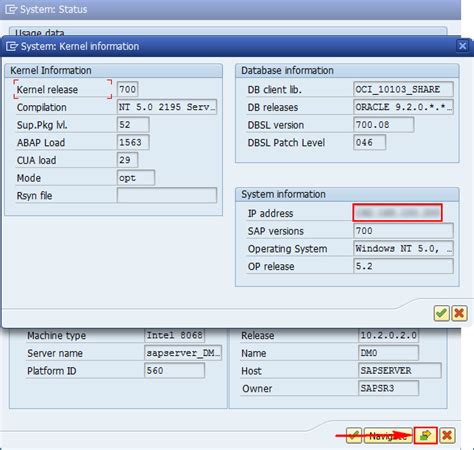Click DB client lib. field OCI_10103_SHARE
474x450 pixels.
pyautogui.click(x=403, y=89)
